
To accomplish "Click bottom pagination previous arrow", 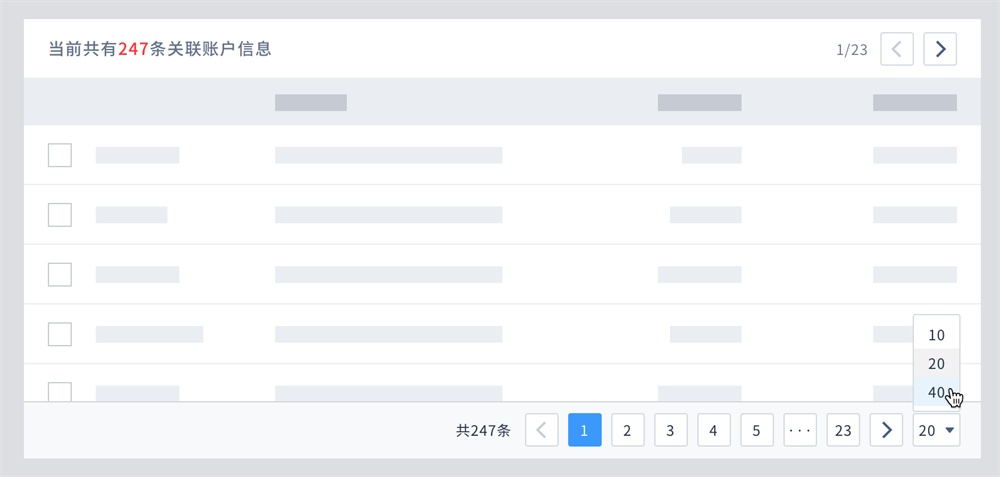I will (x=541, y=430).
